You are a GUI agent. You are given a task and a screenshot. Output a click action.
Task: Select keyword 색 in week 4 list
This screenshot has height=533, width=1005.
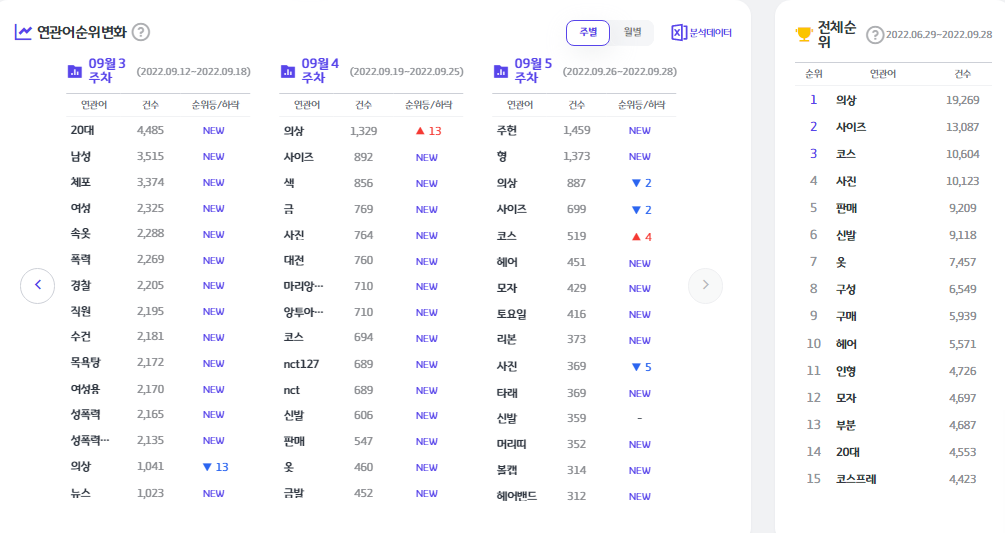(289, 183)
